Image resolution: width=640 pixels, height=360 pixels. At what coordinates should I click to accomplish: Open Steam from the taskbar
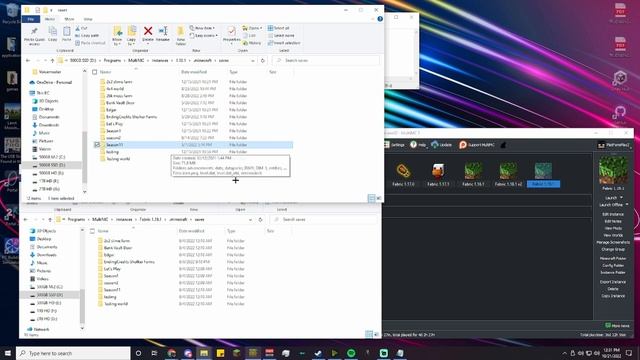tap(318, 353)
